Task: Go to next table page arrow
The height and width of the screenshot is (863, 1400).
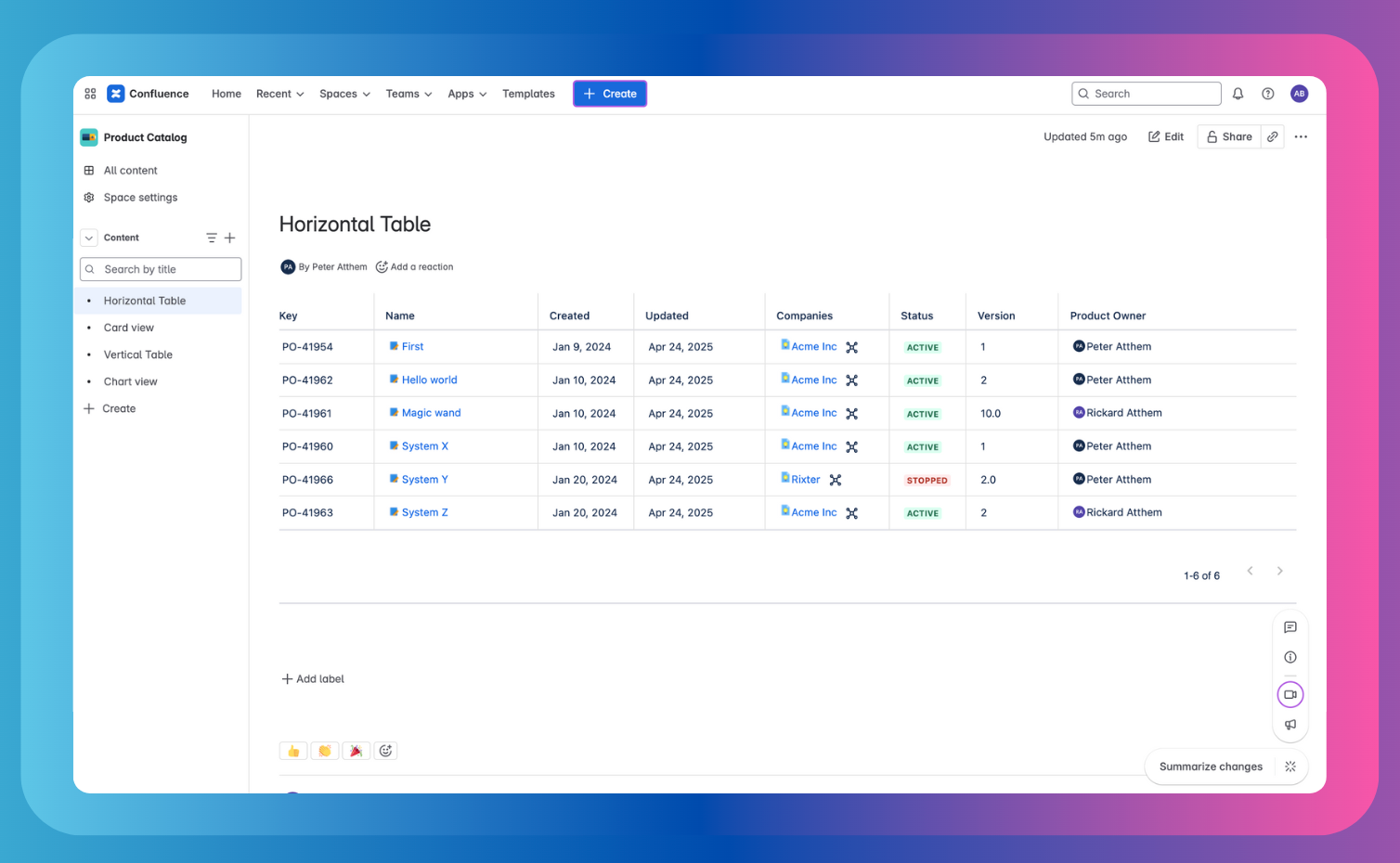Action: tap(1280, 571)
